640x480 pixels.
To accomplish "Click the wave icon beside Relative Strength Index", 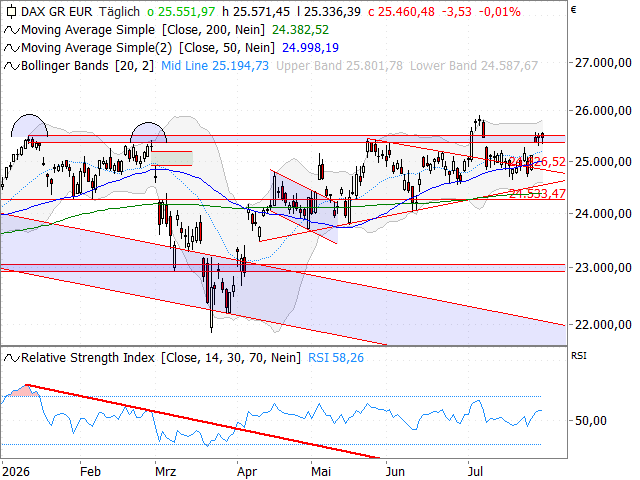I will pos(11,358).
